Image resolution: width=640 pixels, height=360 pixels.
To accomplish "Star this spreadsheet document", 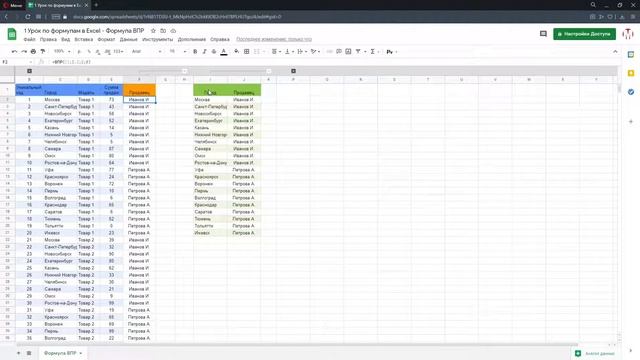I will 153,31.
